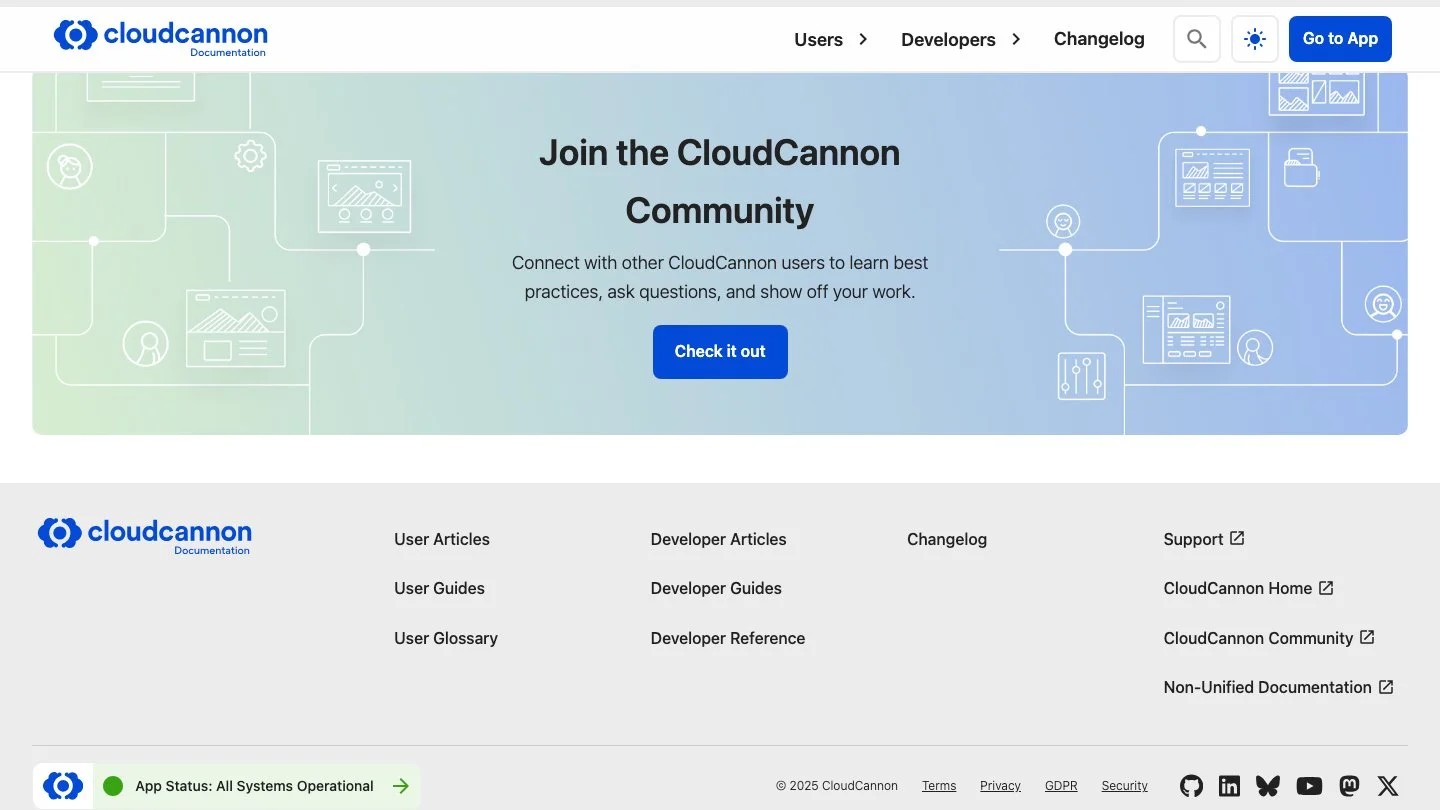Screen dimensions: 1440x810
Task: Click App Status: All Systems Operational text
Action: [x=254, y=786]
